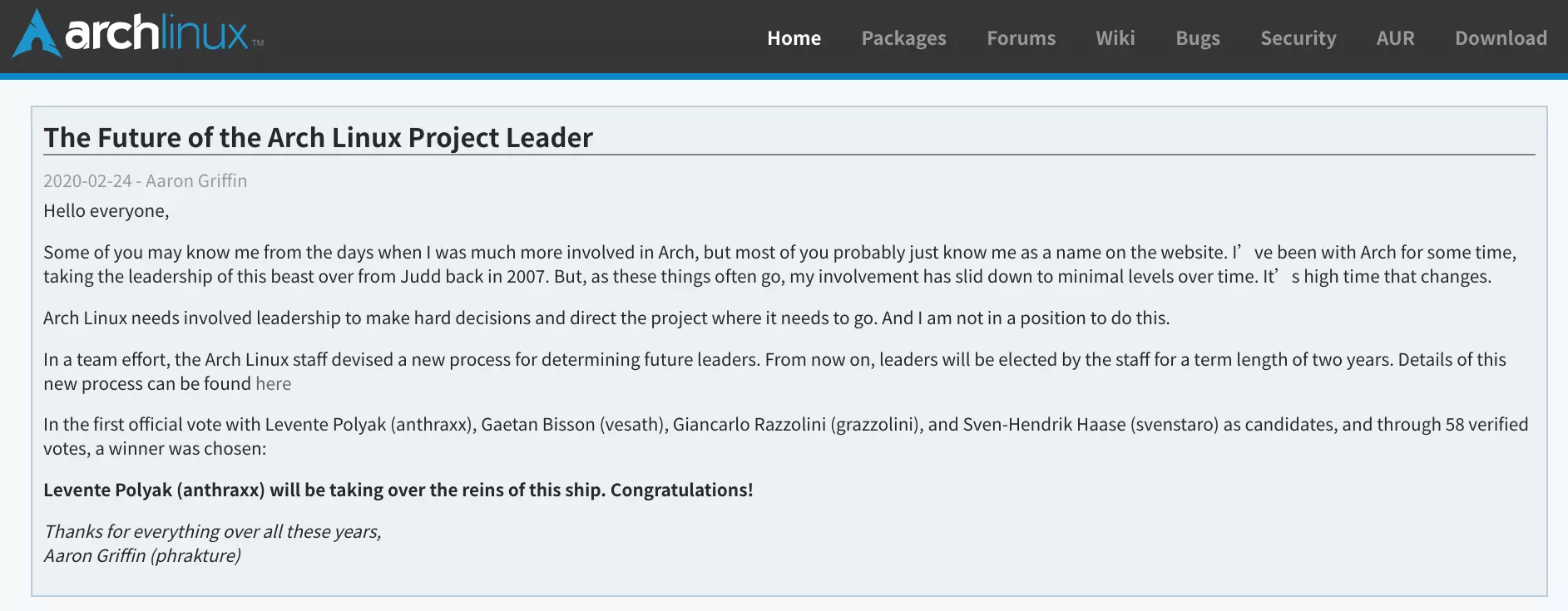Click the paragraph listing vote candidates

tap(785, 436)
